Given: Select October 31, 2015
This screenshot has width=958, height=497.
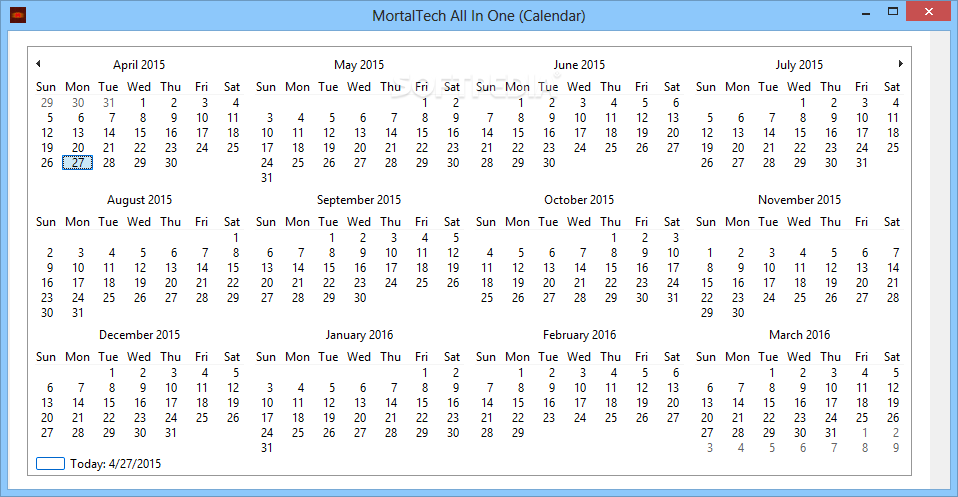Looking at the screenshot, I should tap(673, 298).
